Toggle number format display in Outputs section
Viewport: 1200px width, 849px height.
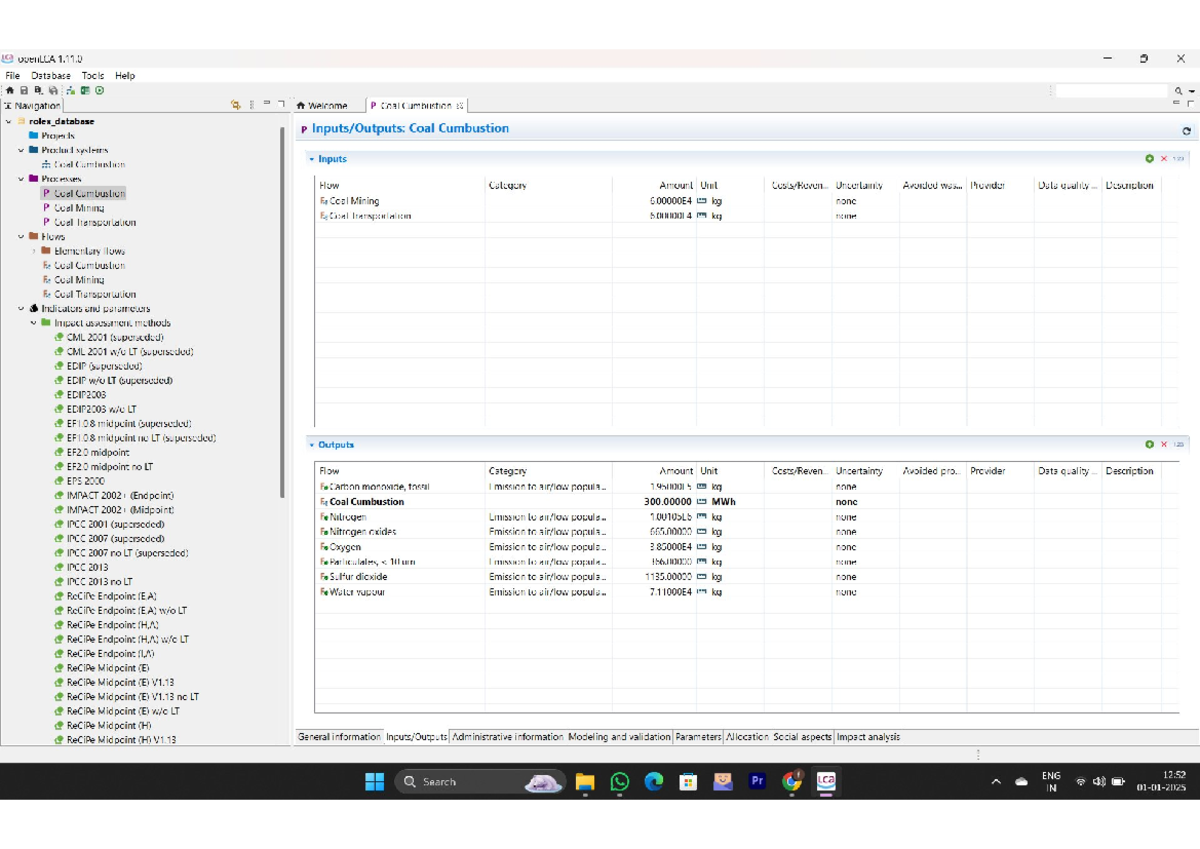(1178, 445)
